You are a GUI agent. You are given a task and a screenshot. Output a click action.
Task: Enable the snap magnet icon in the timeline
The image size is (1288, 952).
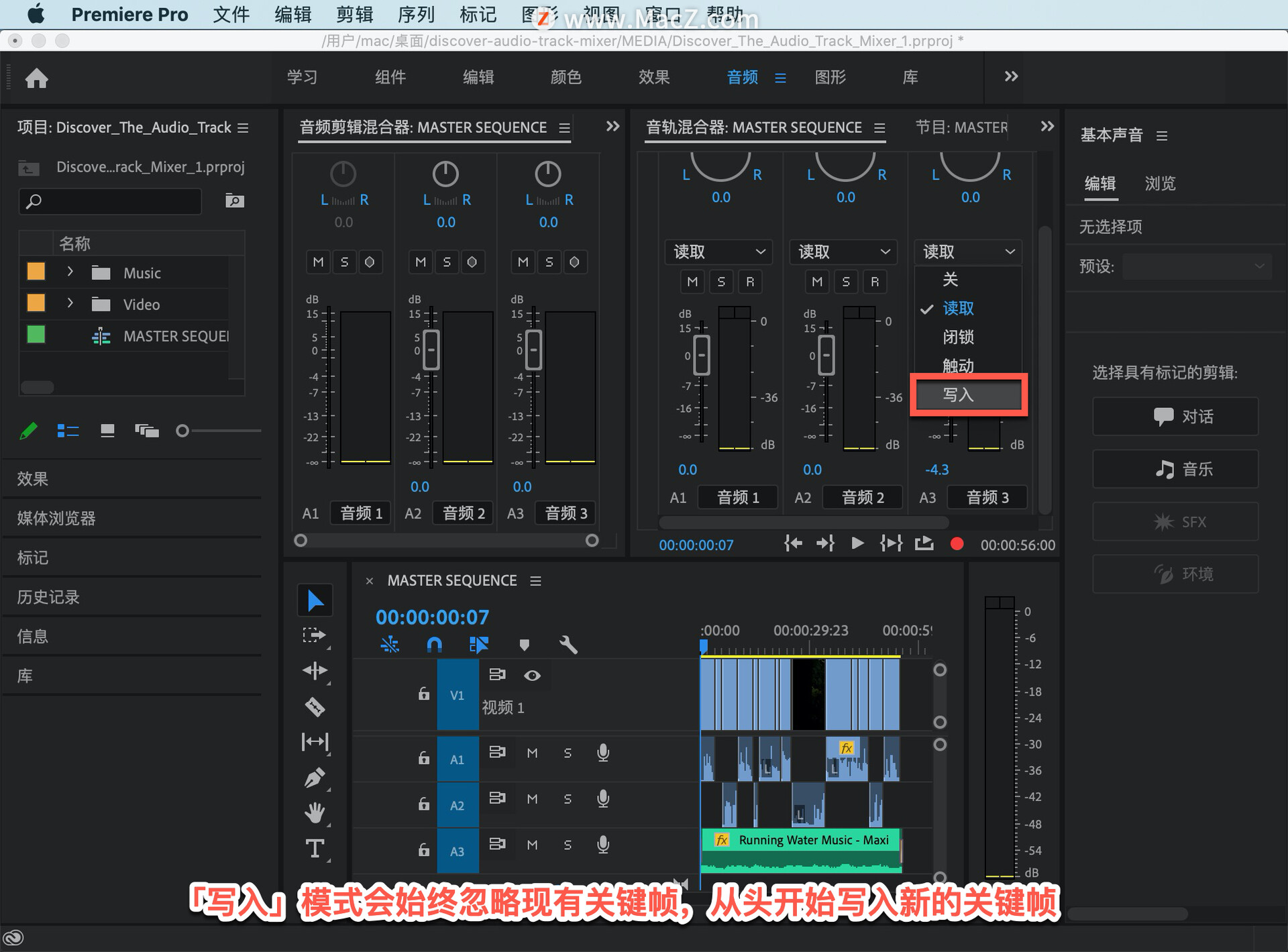(434, 645)
